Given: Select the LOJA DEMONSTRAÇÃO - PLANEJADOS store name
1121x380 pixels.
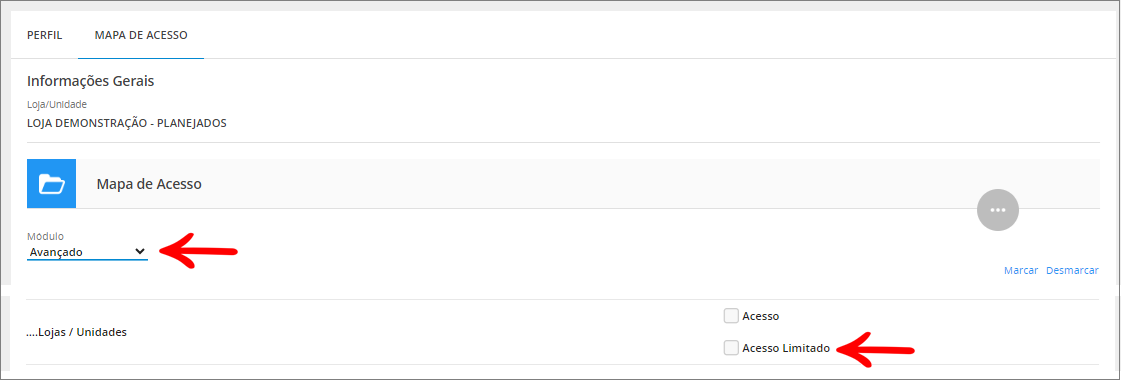Looking at the screenshot, I should click(127, 123).
